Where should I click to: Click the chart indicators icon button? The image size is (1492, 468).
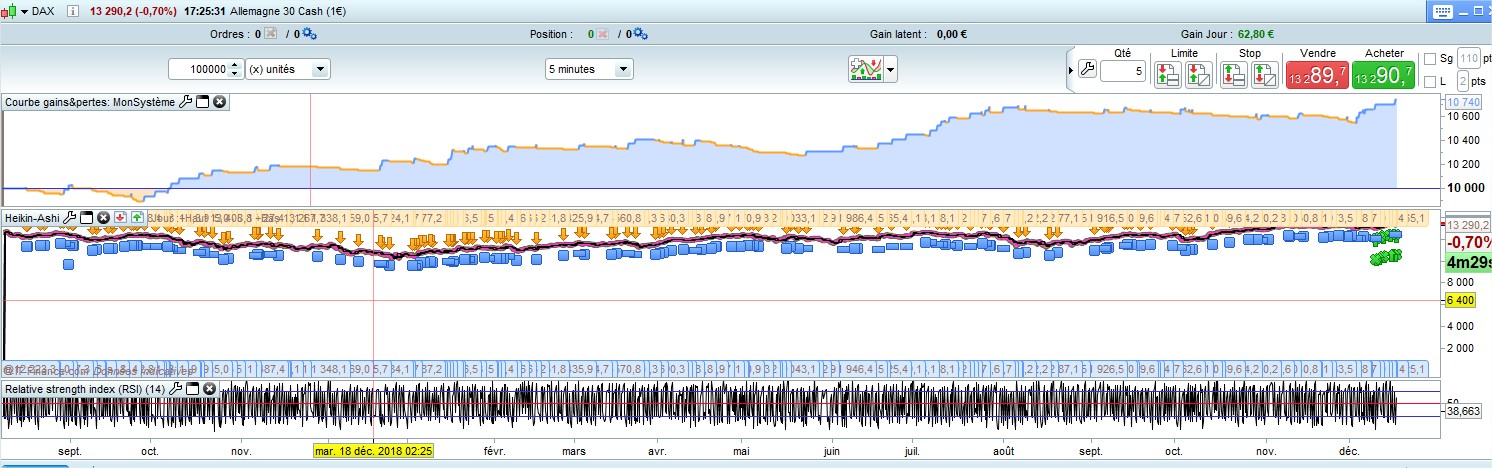tap(865, 69)
